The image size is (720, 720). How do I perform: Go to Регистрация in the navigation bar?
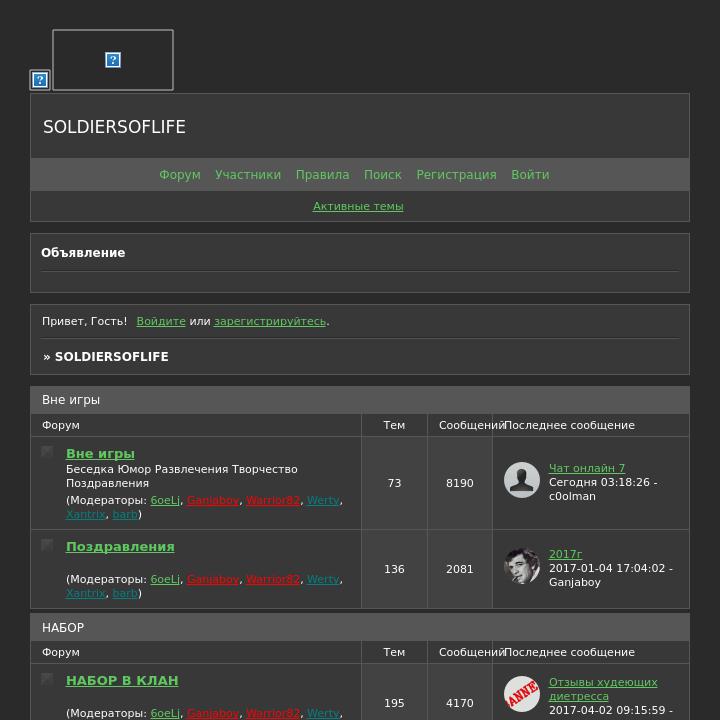coord(456,175)
